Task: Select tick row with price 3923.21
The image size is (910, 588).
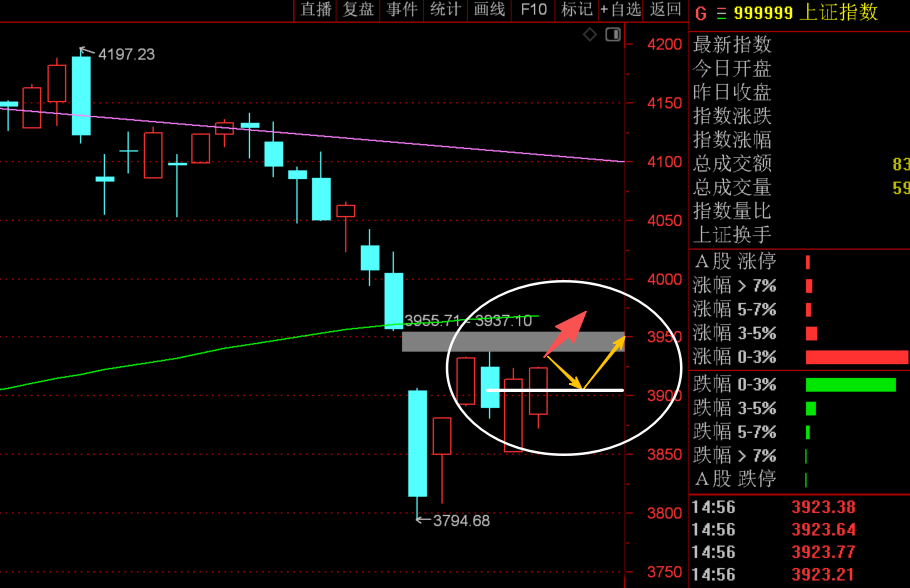Action: click(x=800, y=575)
